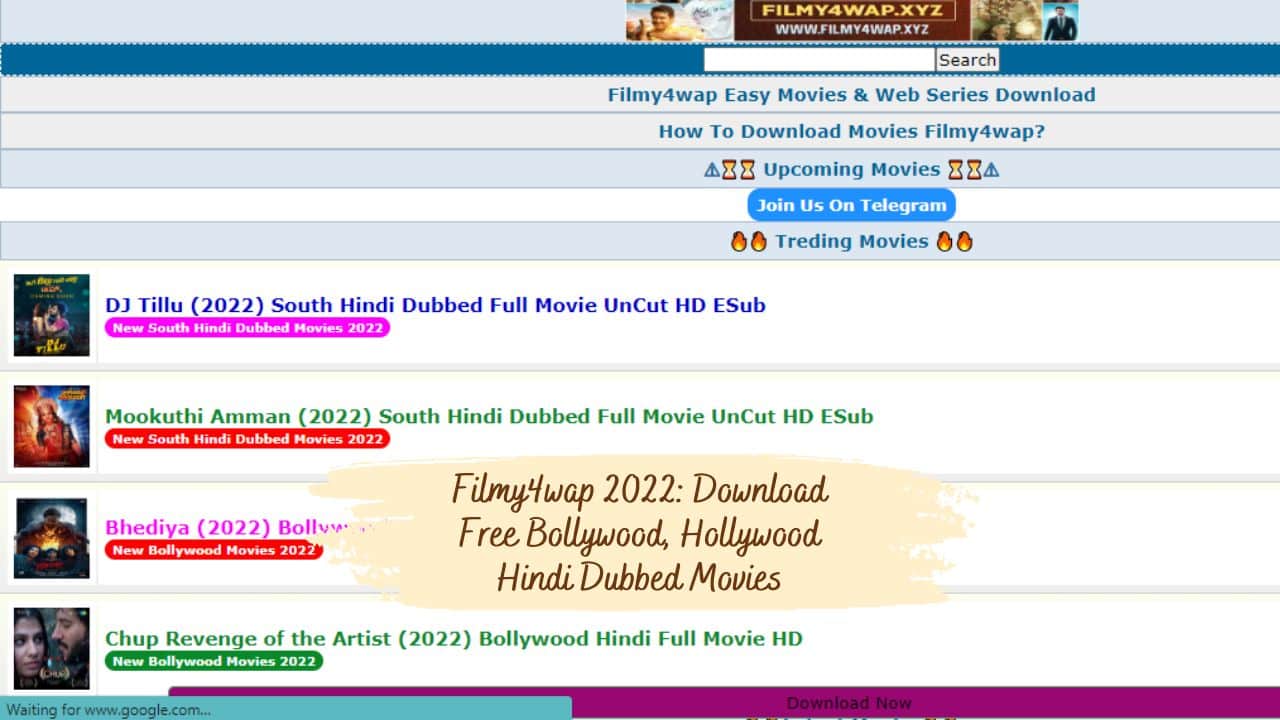
Task: Click Join Us On Telegram button
Action: 851,205
